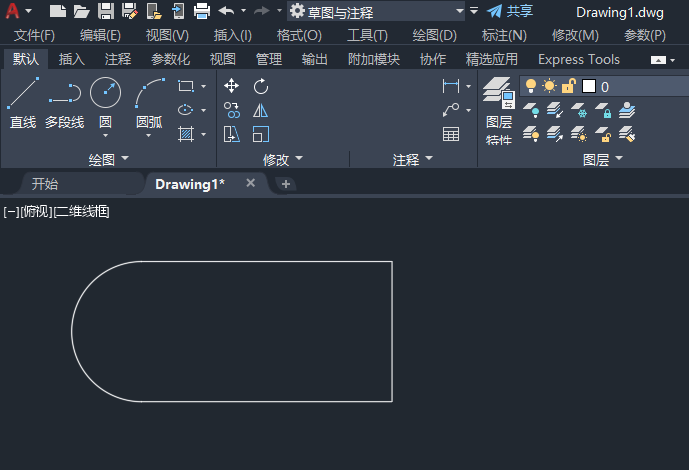
Task: Expand the 图层 panel arrow
Action: pos(619,158)
